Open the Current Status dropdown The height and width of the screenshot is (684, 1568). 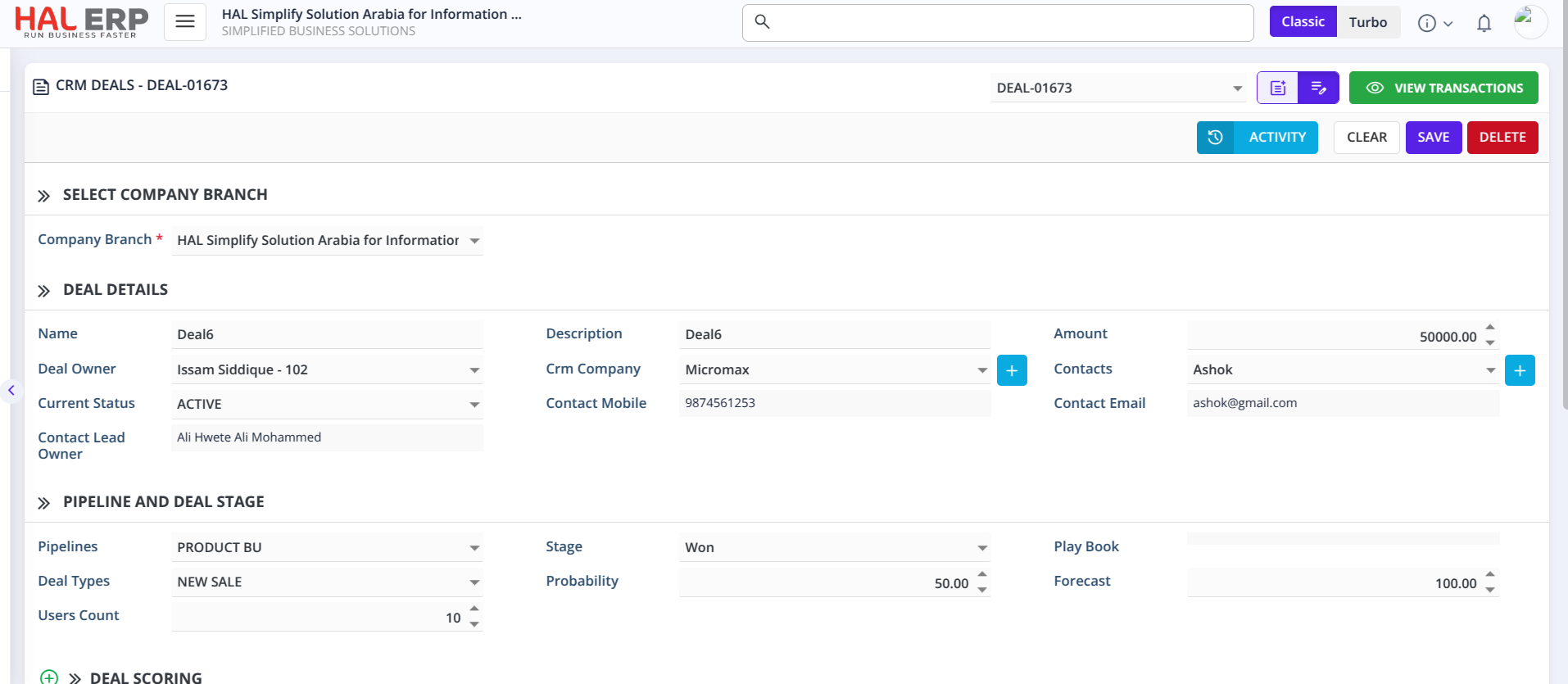coord(474,405)
